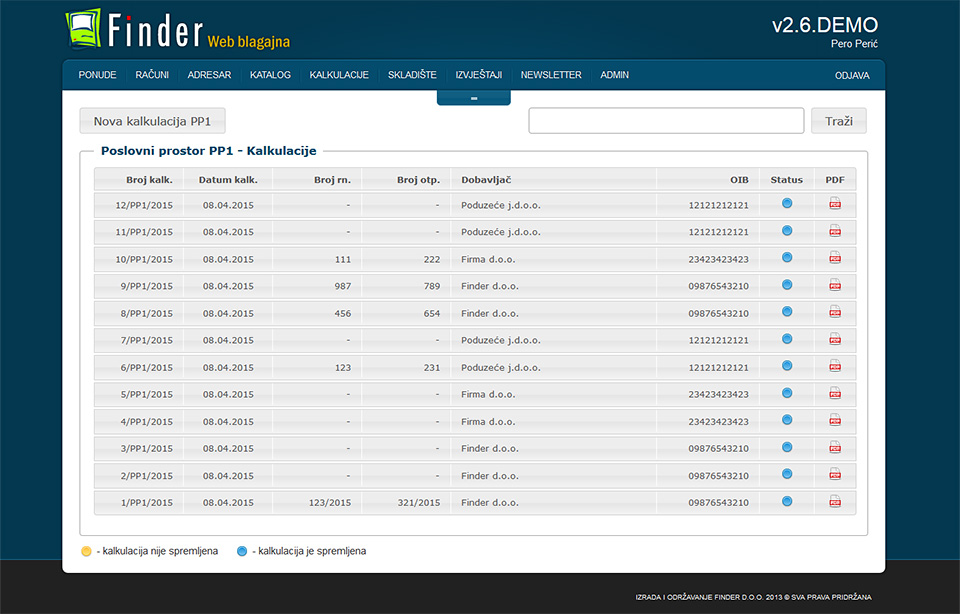Open the SKLADIŠTE menu

tap(412, 75)
